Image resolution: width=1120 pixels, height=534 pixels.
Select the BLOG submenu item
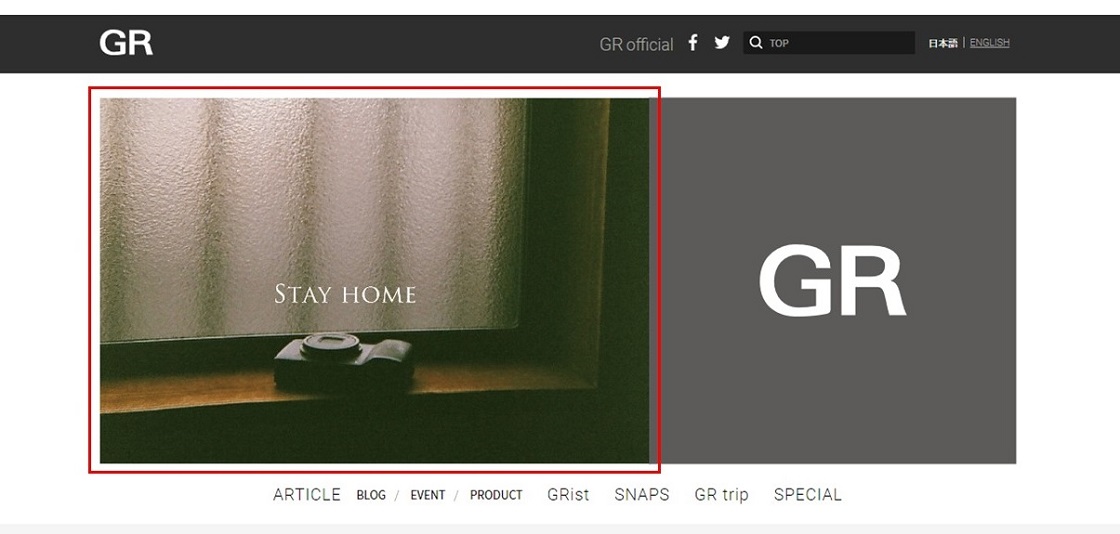point(371,495)
